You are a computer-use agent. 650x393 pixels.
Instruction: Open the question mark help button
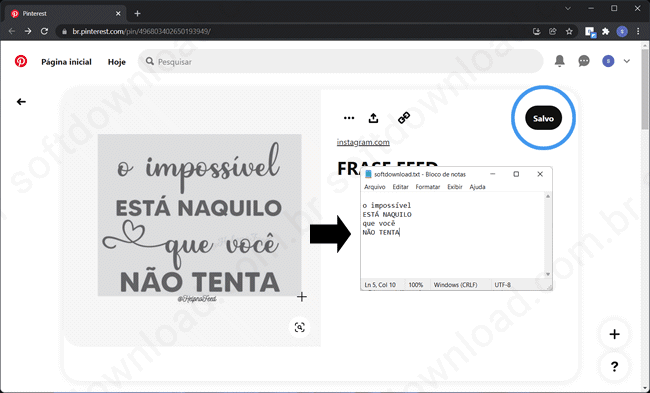(614, 366)
